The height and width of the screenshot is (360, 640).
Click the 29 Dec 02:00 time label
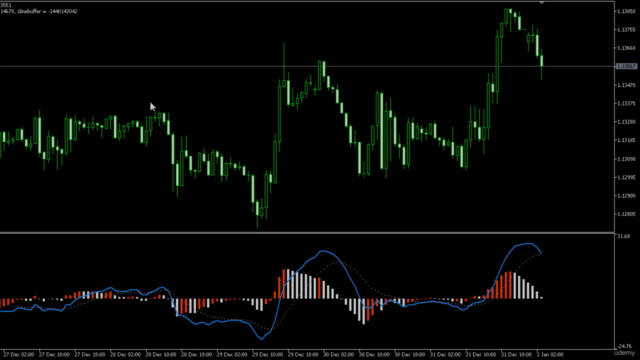pyautogui.click(x=232, y=355)
